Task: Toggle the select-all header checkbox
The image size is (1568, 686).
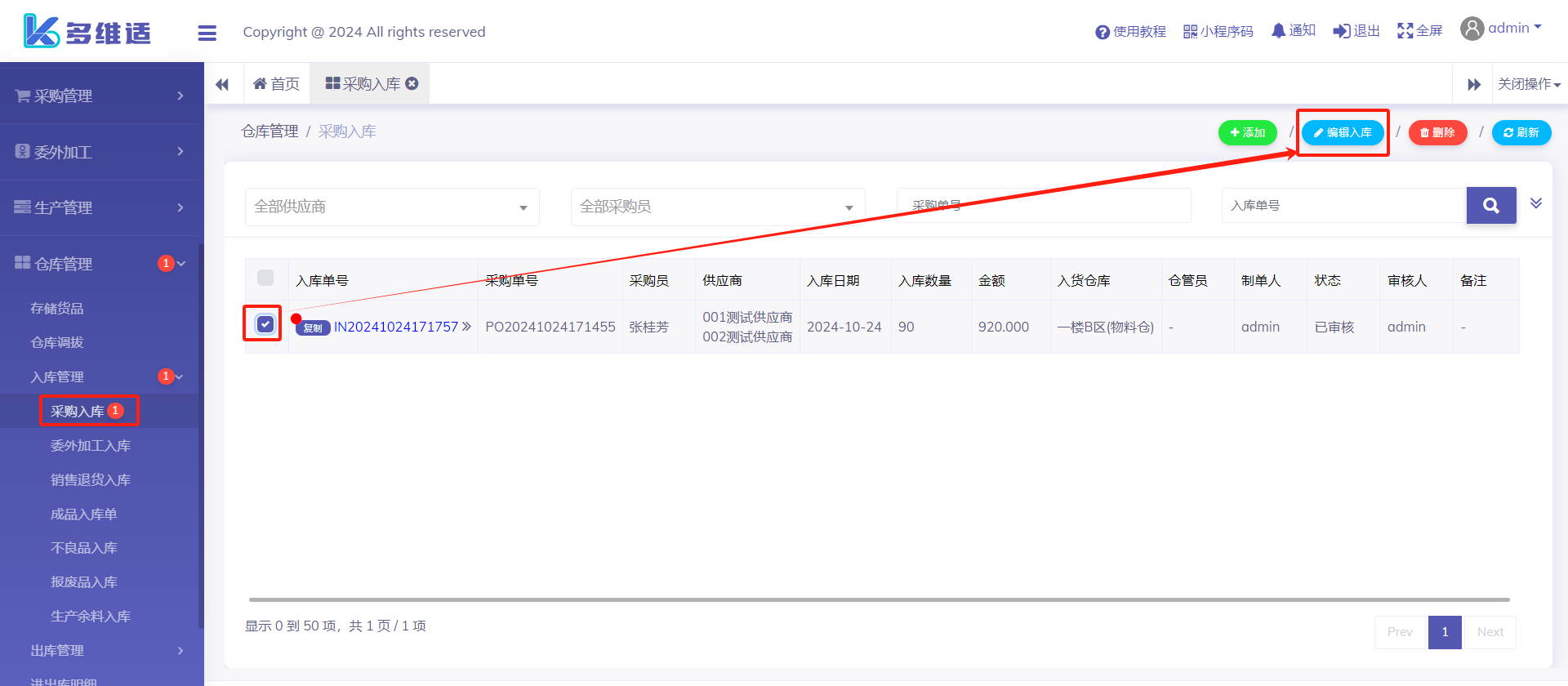Action: tap(265, 278)
